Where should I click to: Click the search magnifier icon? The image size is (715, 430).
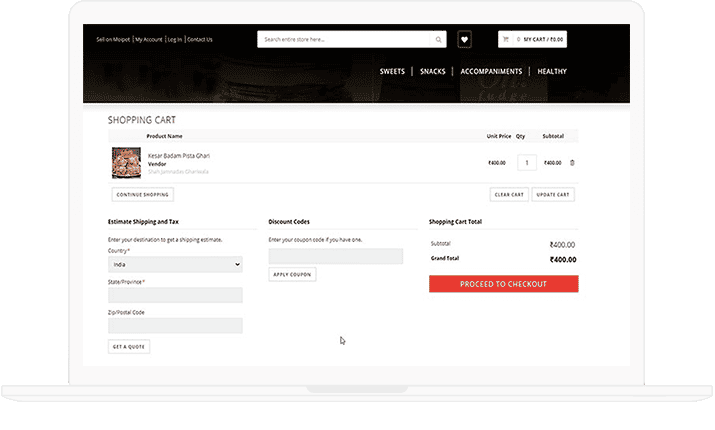tap(438, 40)
